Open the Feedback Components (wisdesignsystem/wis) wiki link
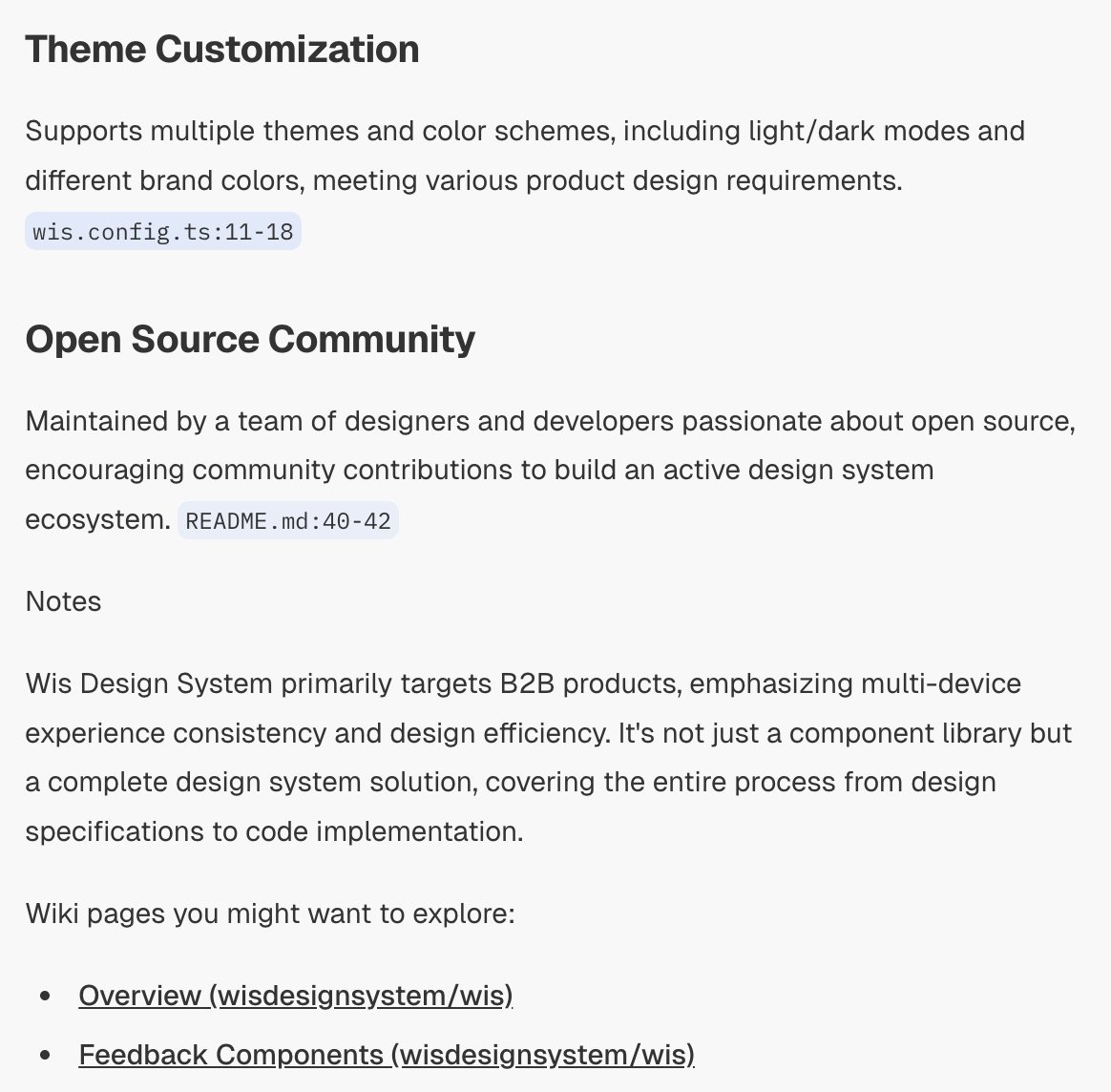 coord(387,1055)
